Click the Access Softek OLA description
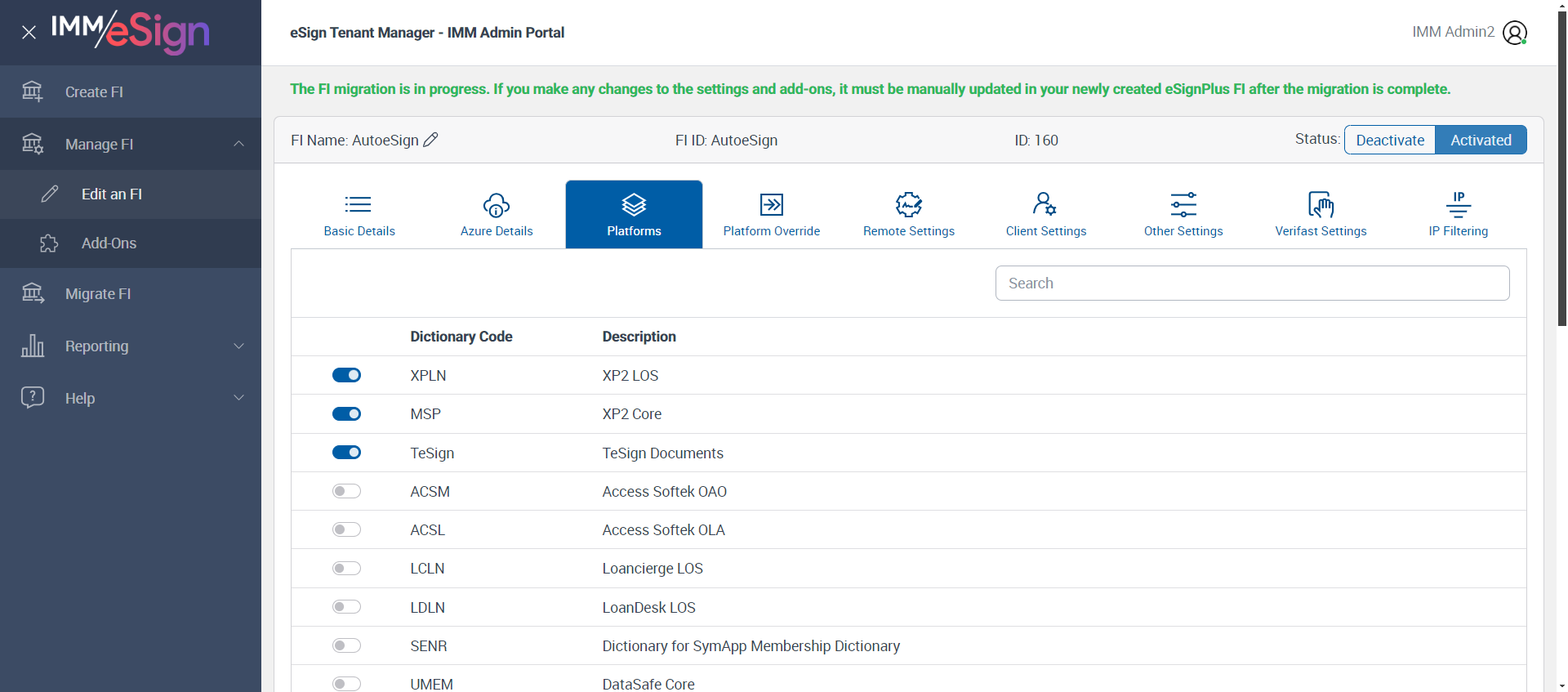1568x692 pixels. [664, 530]
